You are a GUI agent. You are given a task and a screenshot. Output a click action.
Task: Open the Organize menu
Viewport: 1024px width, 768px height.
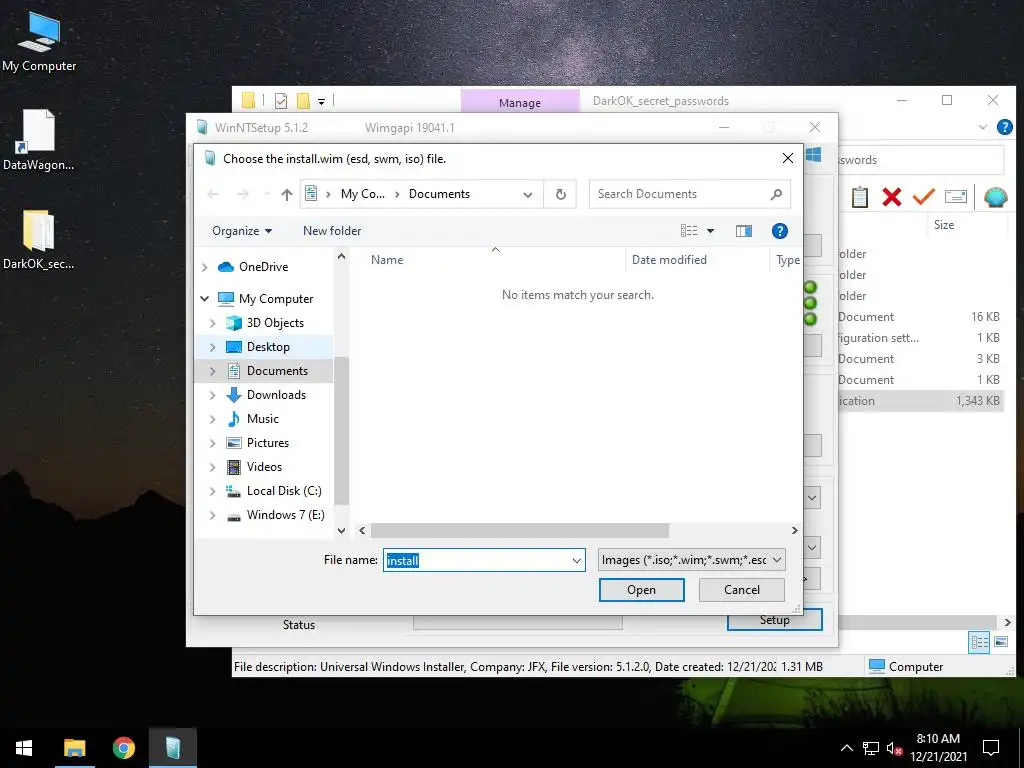pos(242,231)
